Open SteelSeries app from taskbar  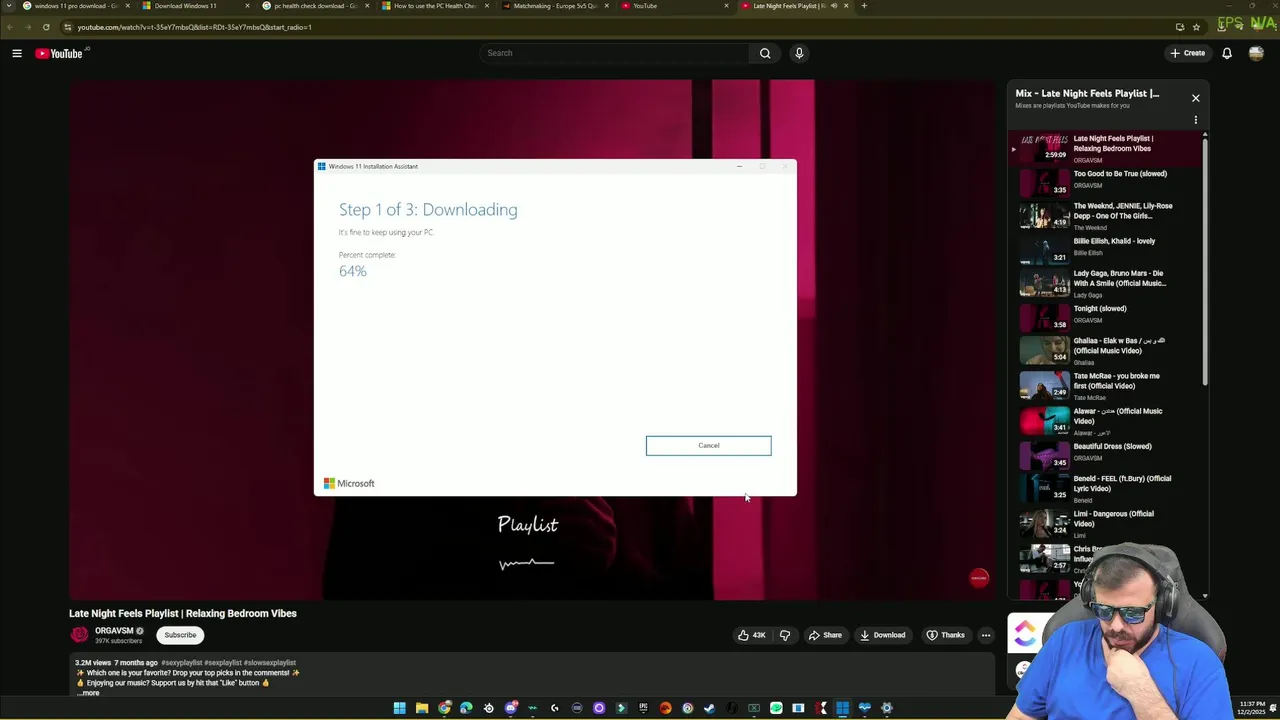coord(488,708)
